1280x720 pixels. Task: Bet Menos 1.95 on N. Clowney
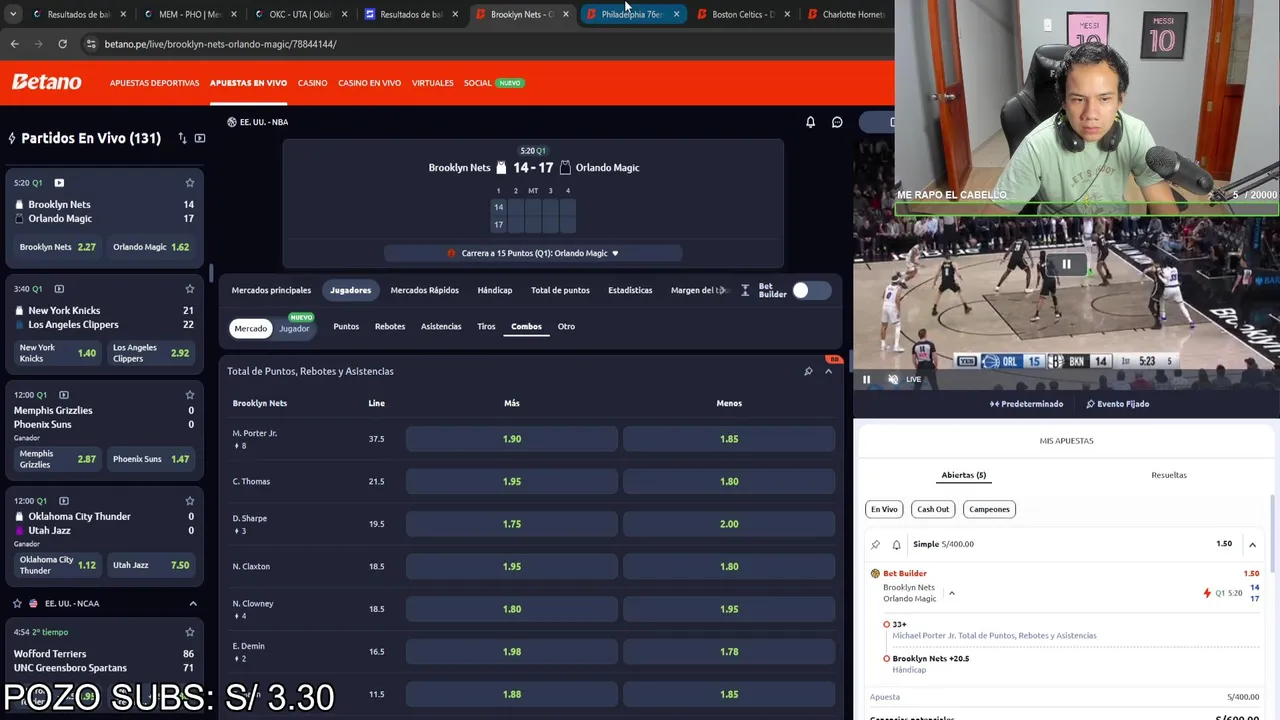tap(729, 609)
